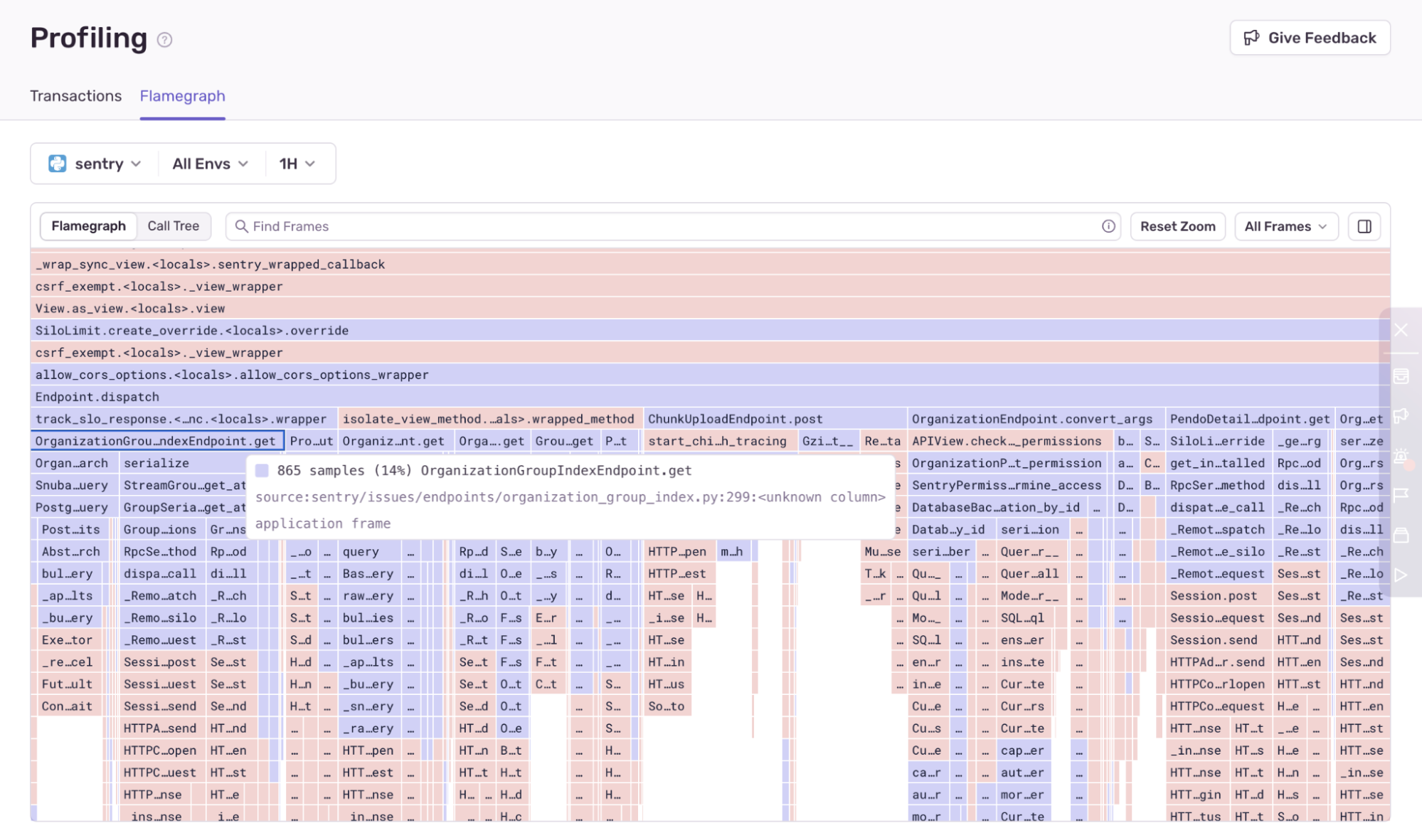Open the 1H time range dropdown

[x=297, y=163]
